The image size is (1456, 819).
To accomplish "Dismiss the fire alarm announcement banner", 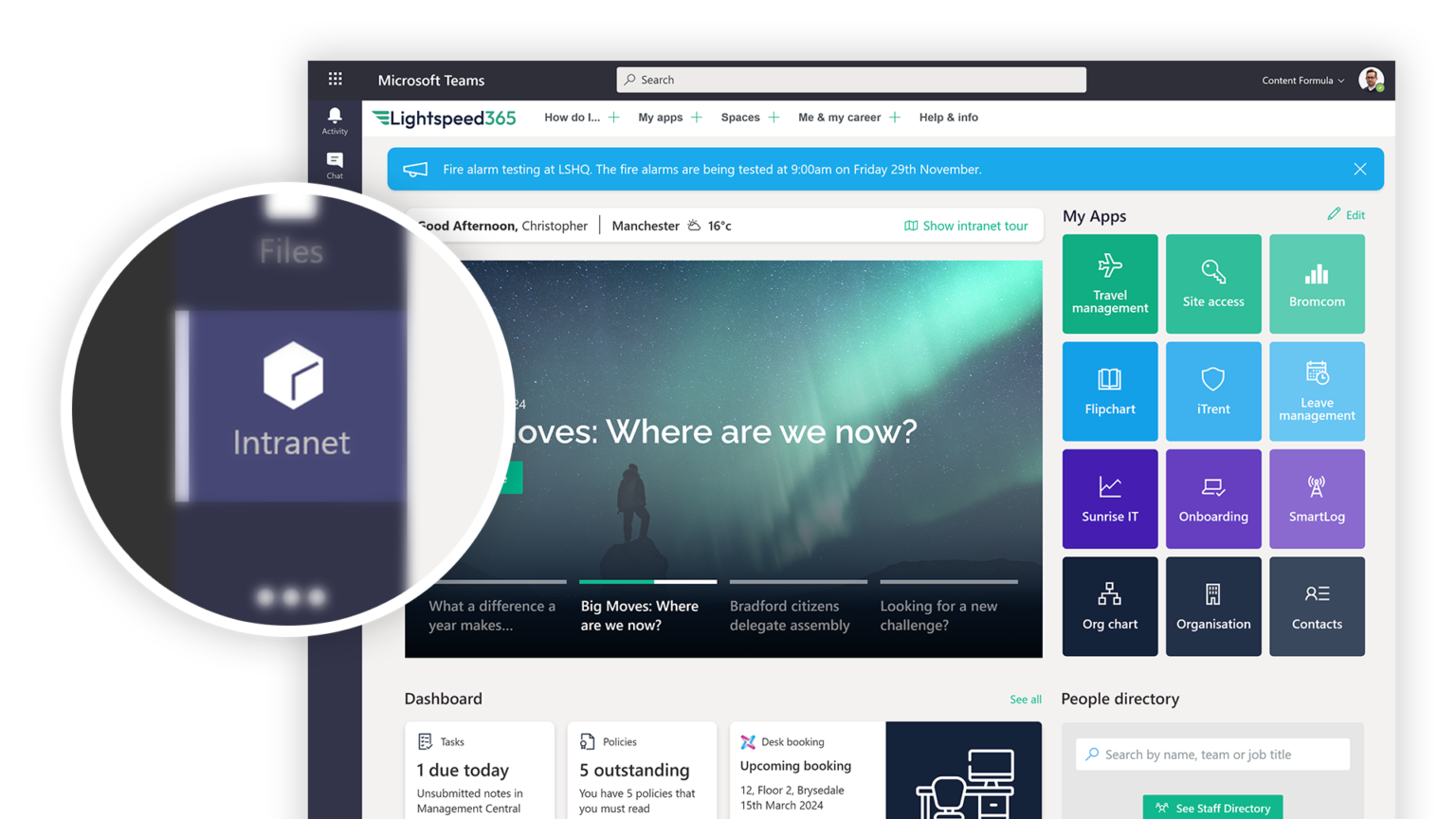I will pos(1360,169).
